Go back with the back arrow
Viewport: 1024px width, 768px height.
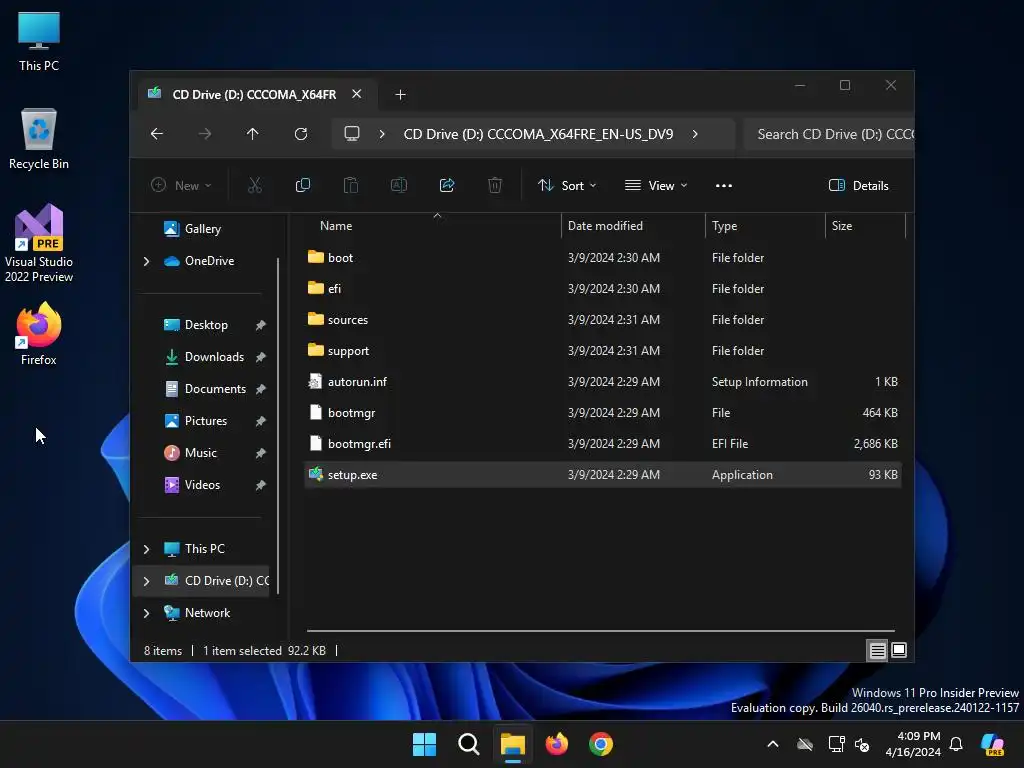point(157,134)
